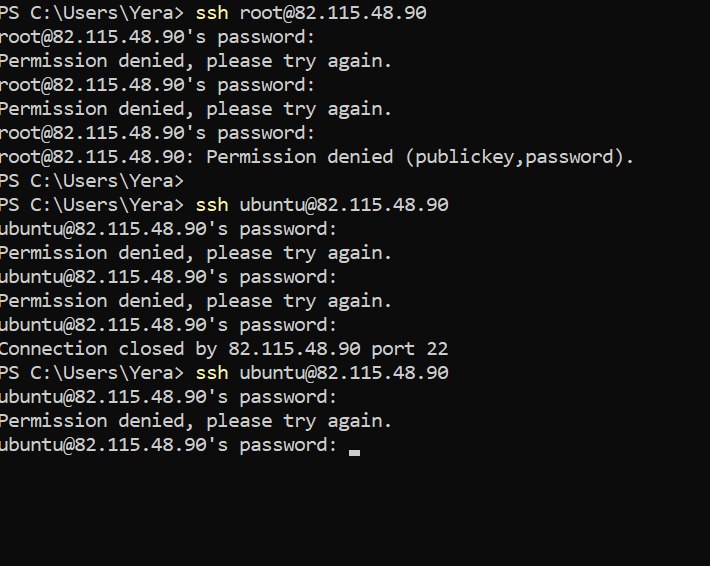Click the top 'PS C:\Users\Yera>' prompt text
The height and width of the screenshot is (566, 710).
[x=92, y=13]
